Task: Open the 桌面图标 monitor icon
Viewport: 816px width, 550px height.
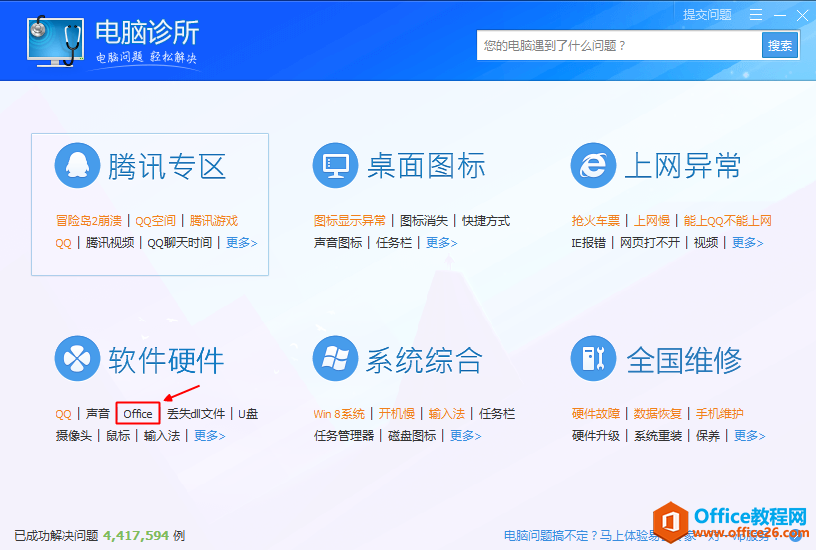Action: tap(335, 165)
